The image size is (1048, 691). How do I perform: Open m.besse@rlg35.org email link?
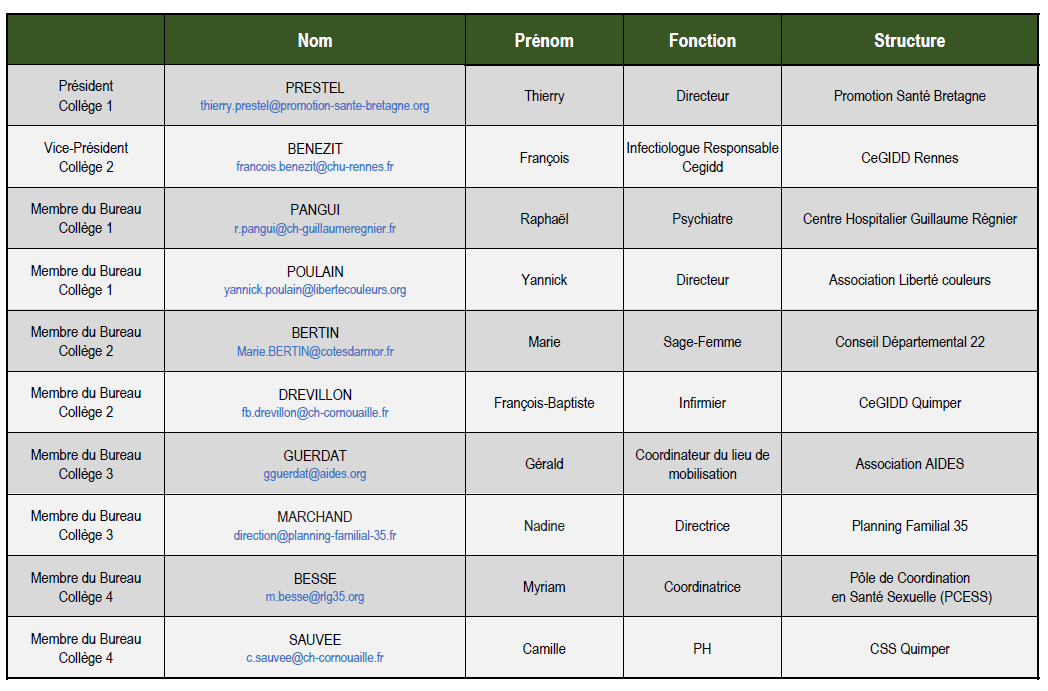(x=315, y=596)
